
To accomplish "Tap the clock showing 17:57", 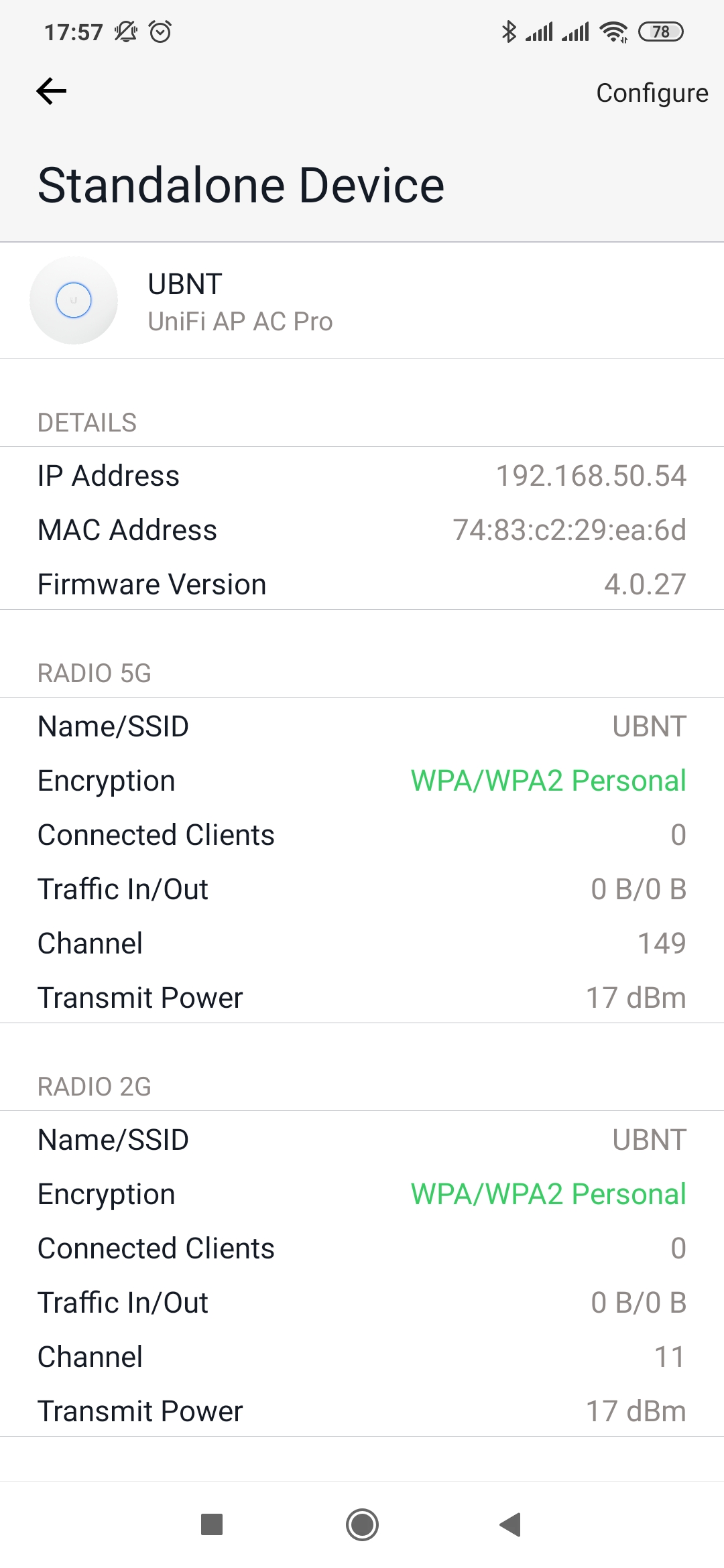I will pos(74,31).
